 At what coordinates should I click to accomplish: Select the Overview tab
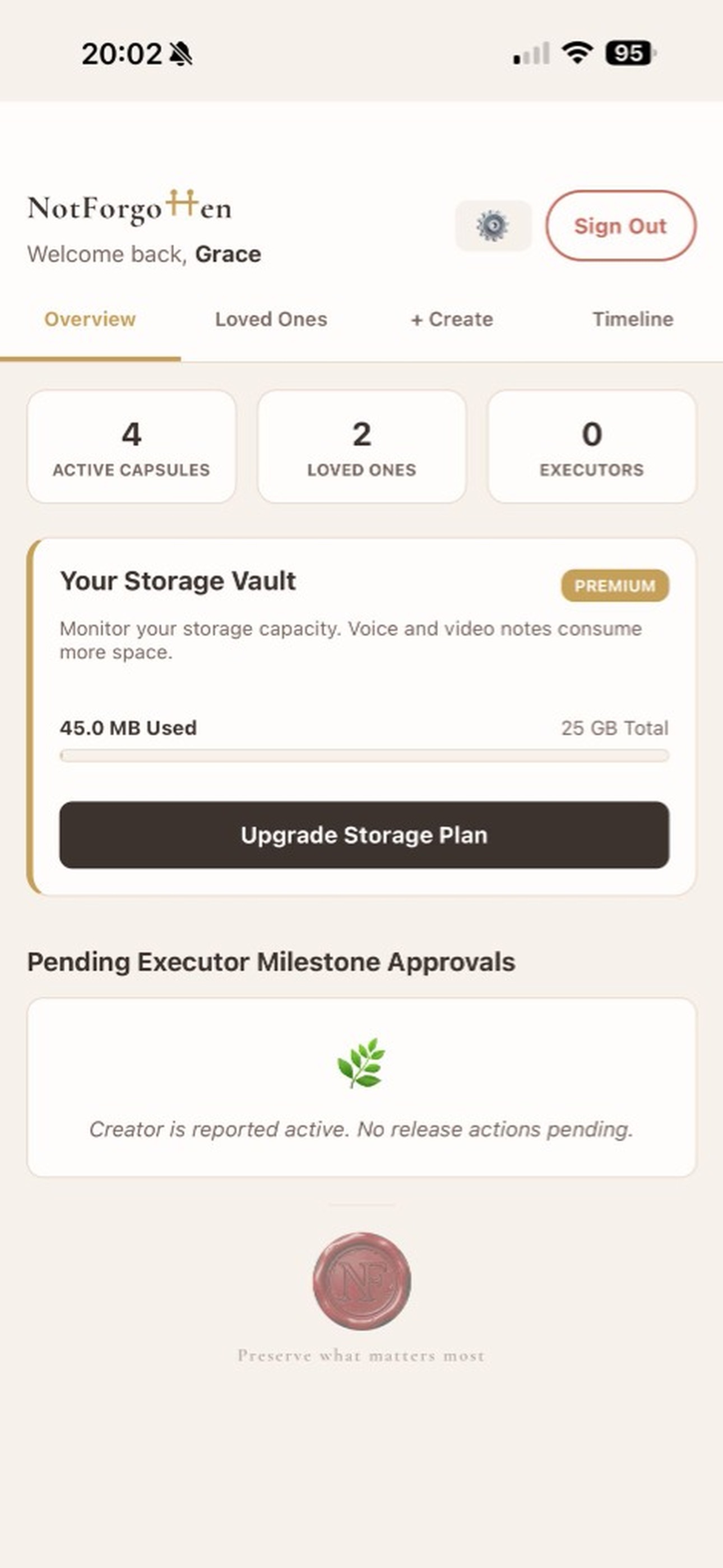90,319
